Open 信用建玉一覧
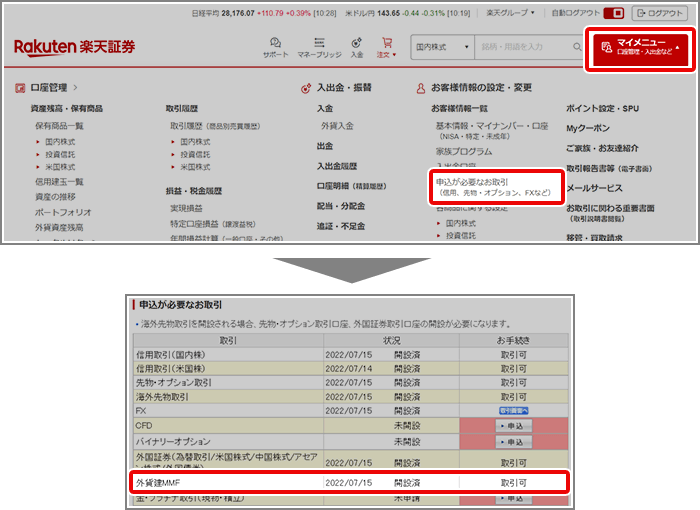 click(59, 182)
